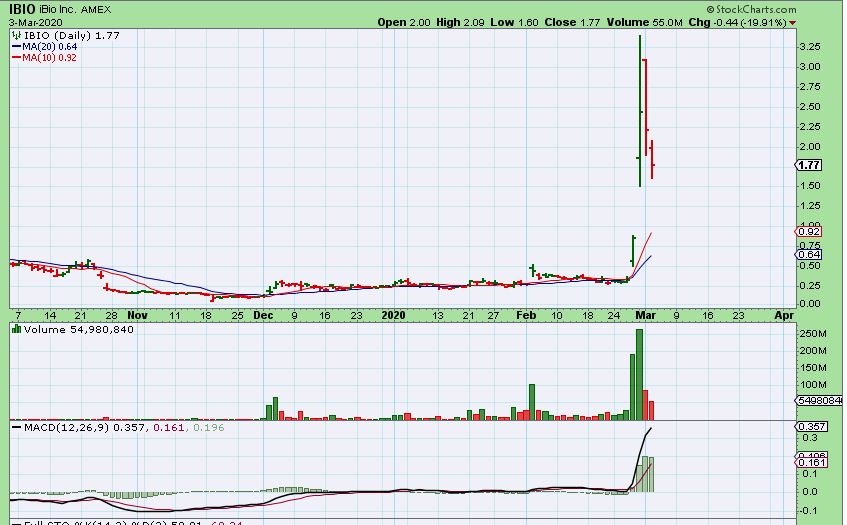Click the Mar label on the date axis
Image resolution: width=847 pixels, height=525 pixels.
tap(647, 314)
